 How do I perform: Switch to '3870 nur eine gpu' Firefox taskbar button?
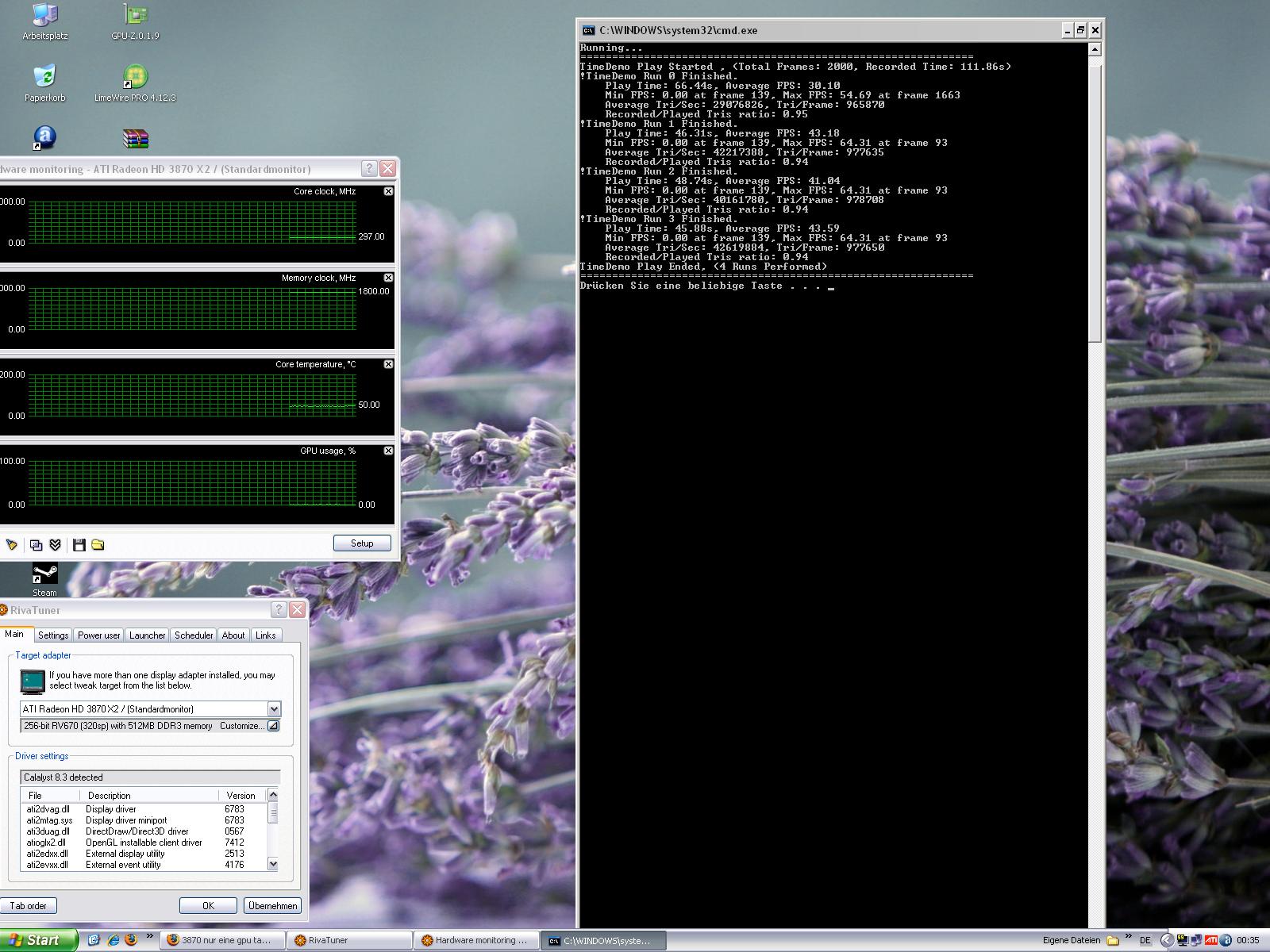[x=223, y=940]
